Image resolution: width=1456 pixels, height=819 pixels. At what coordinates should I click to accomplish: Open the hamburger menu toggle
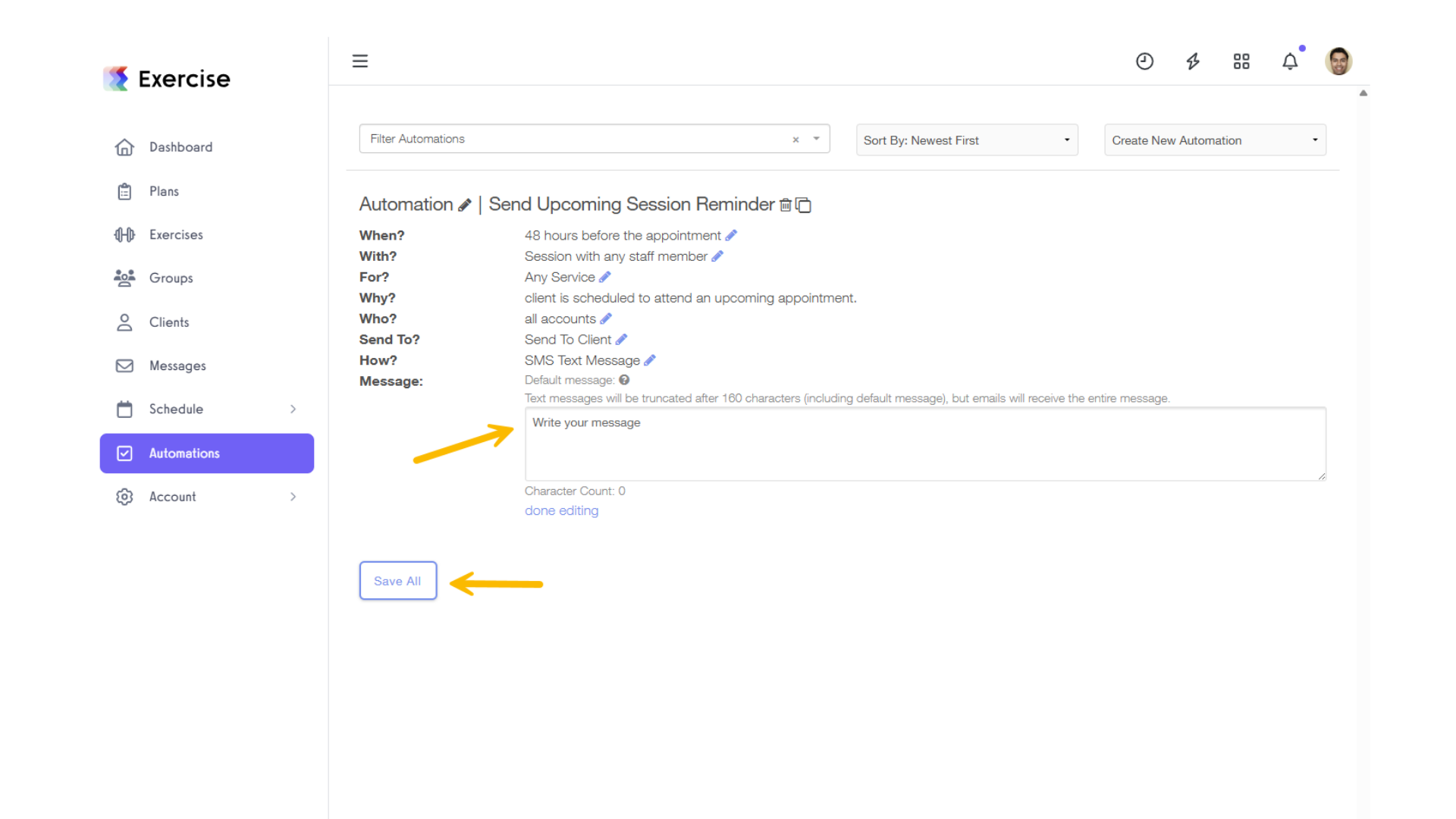pyautogui.click(x=359, y=61)
